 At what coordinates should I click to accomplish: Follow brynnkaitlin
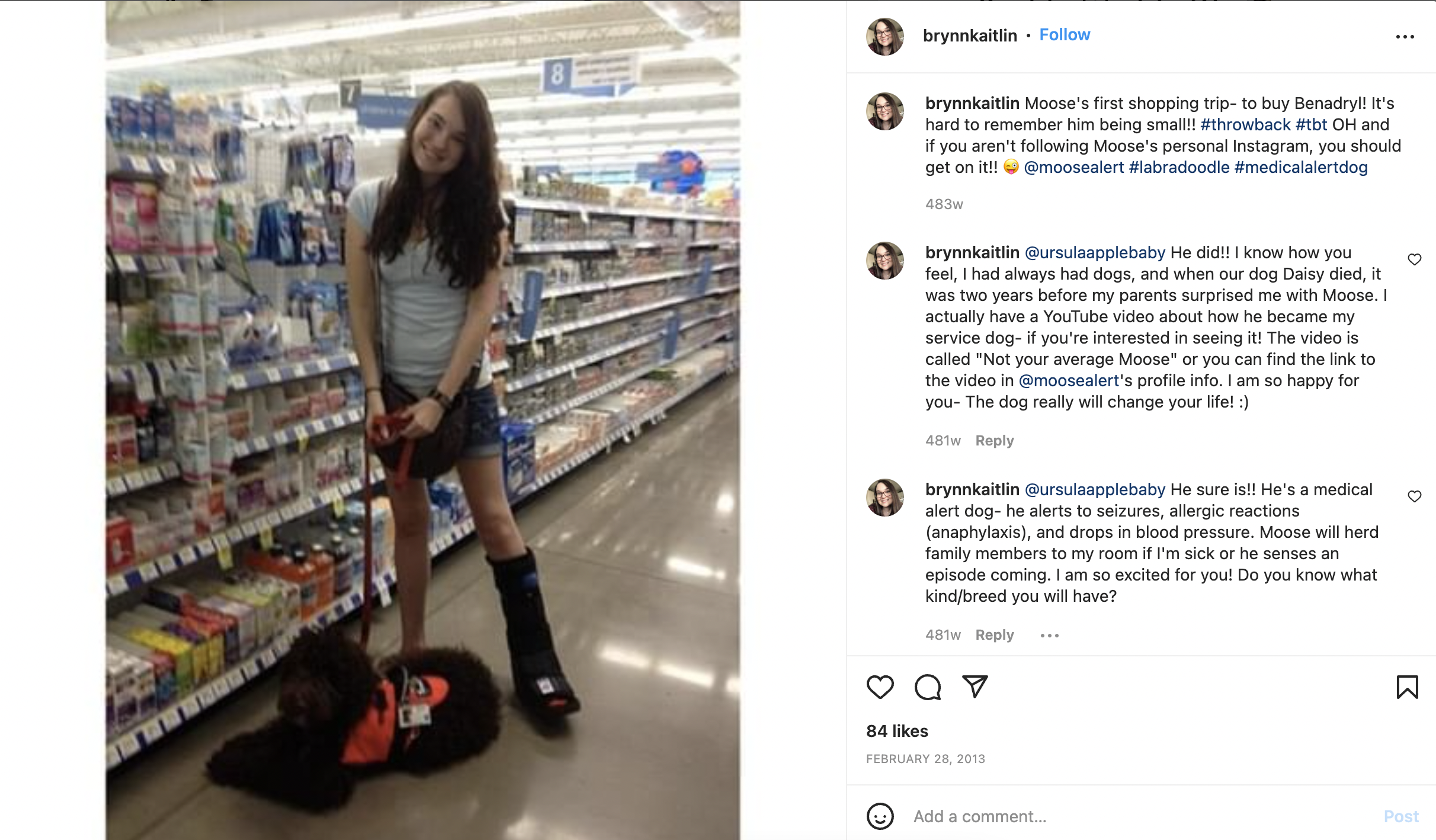[x=1065, y=35]
